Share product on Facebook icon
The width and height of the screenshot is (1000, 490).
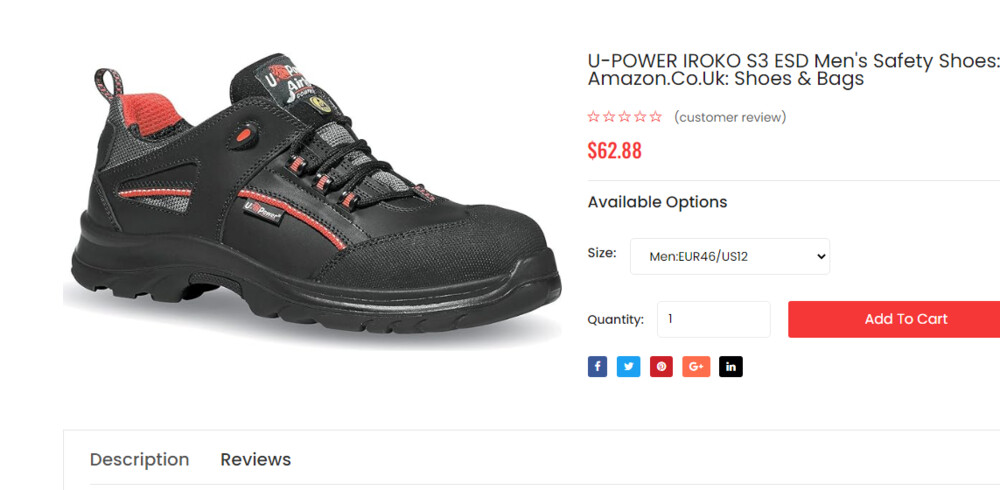(597, 366)
